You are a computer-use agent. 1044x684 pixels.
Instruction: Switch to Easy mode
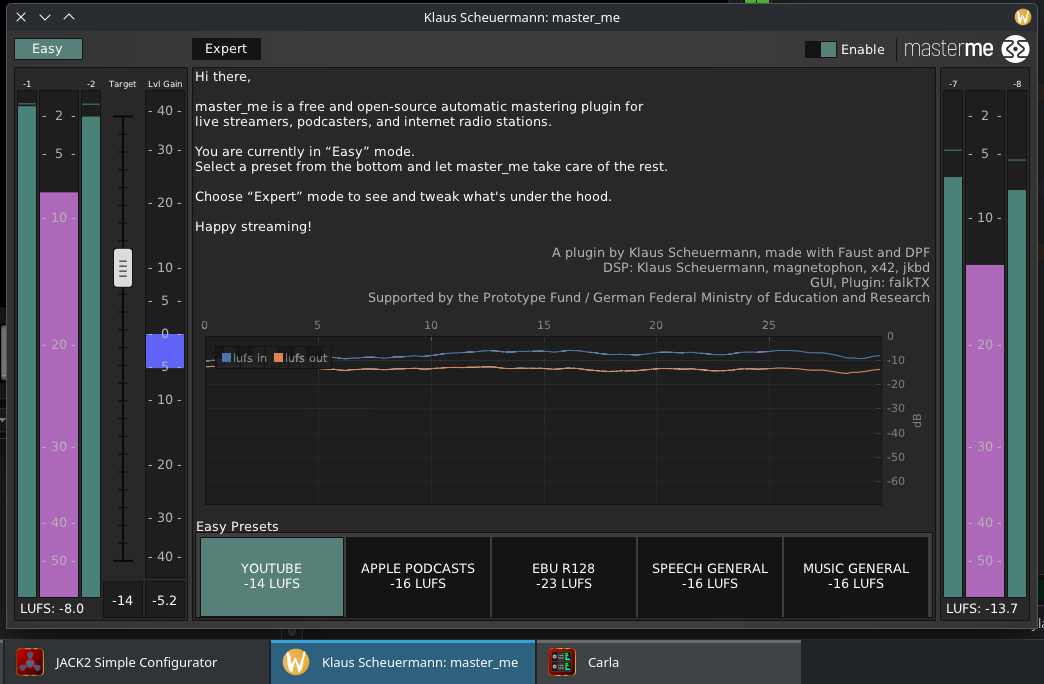click(x=48, y=49)
